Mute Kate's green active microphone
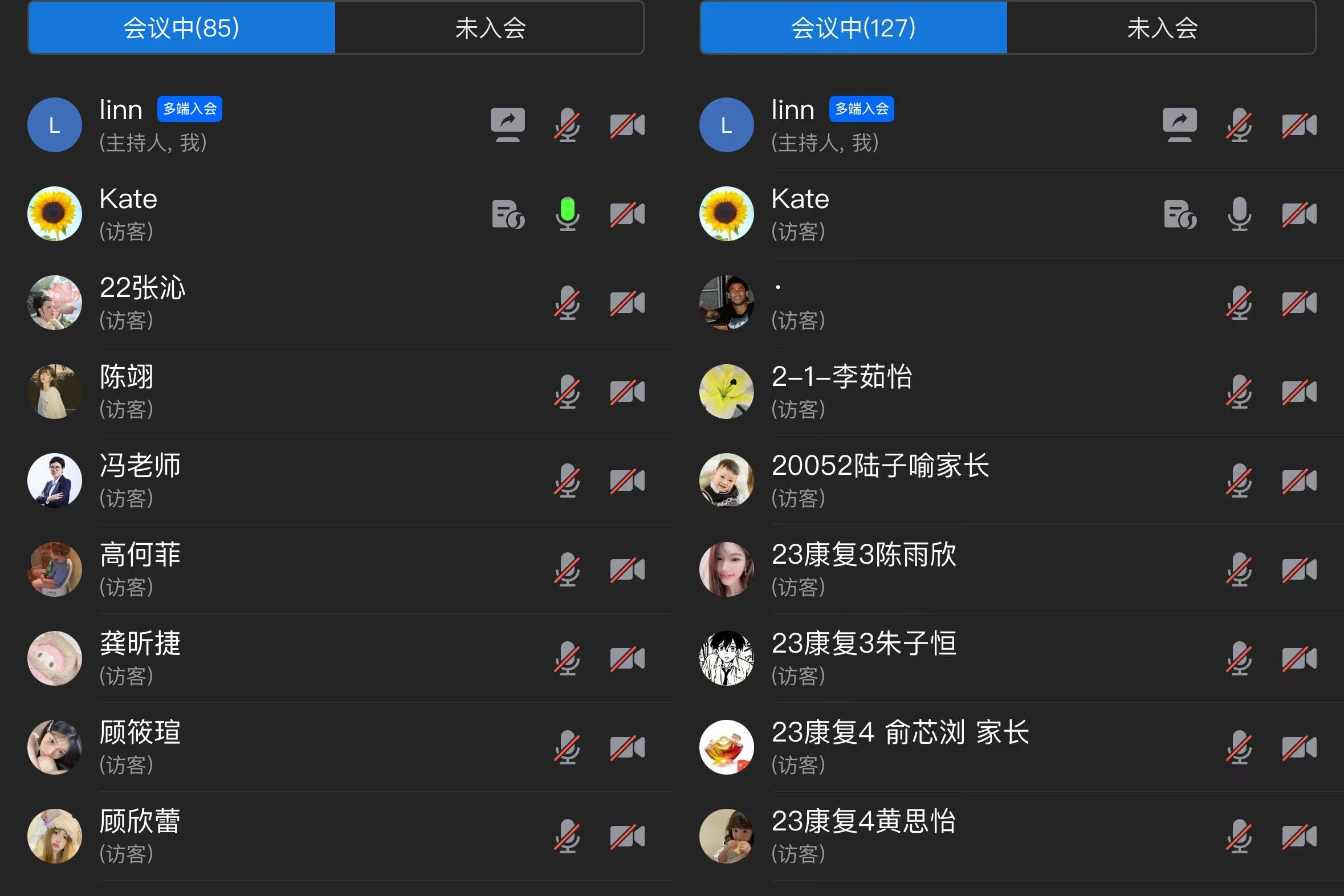This screenshot has width=1344, height=896. pyautogui.click(x=567, y=214)
